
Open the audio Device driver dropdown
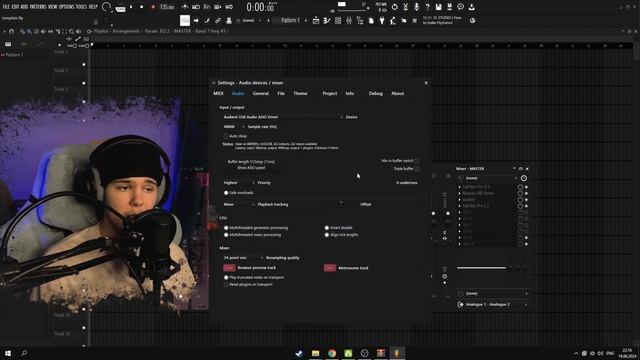click(x=283, y=117)
